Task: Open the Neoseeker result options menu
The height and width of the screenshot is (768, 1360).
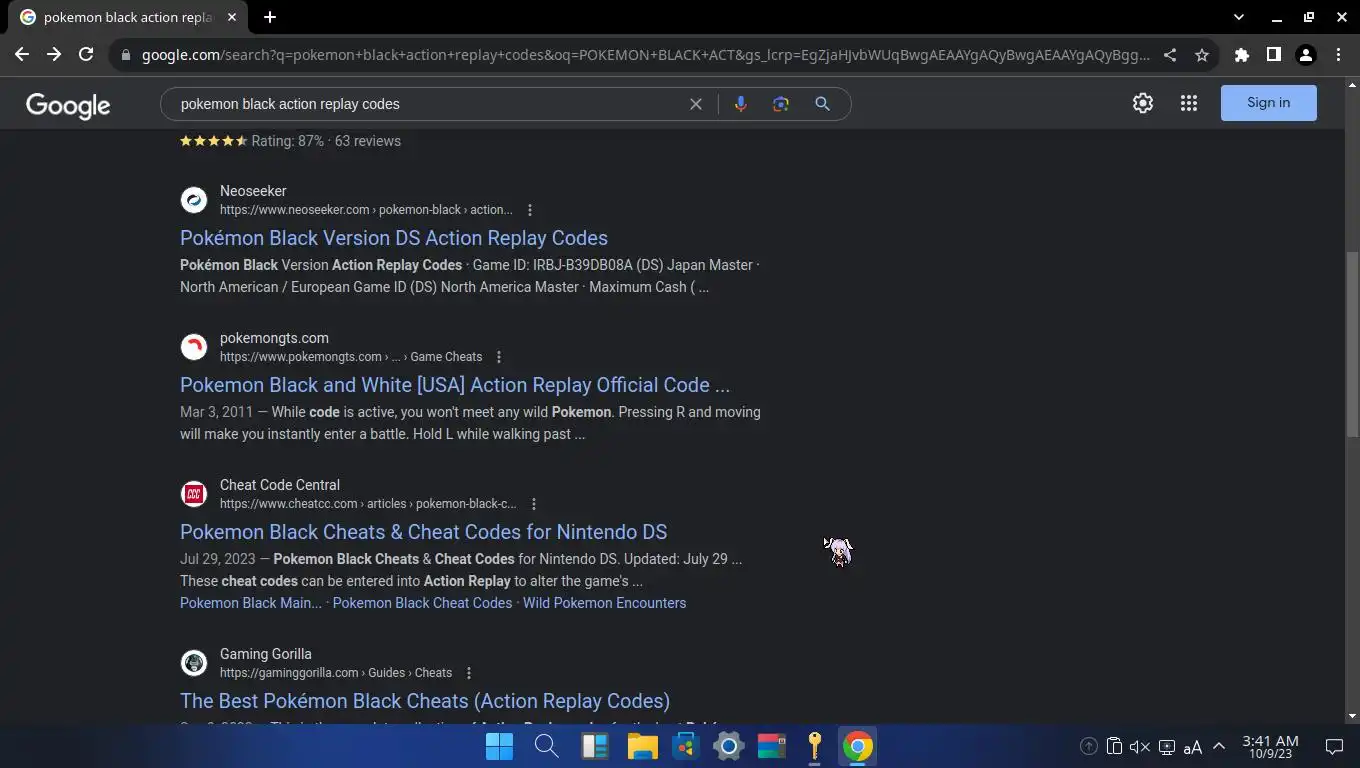Action: click(530, 210)
